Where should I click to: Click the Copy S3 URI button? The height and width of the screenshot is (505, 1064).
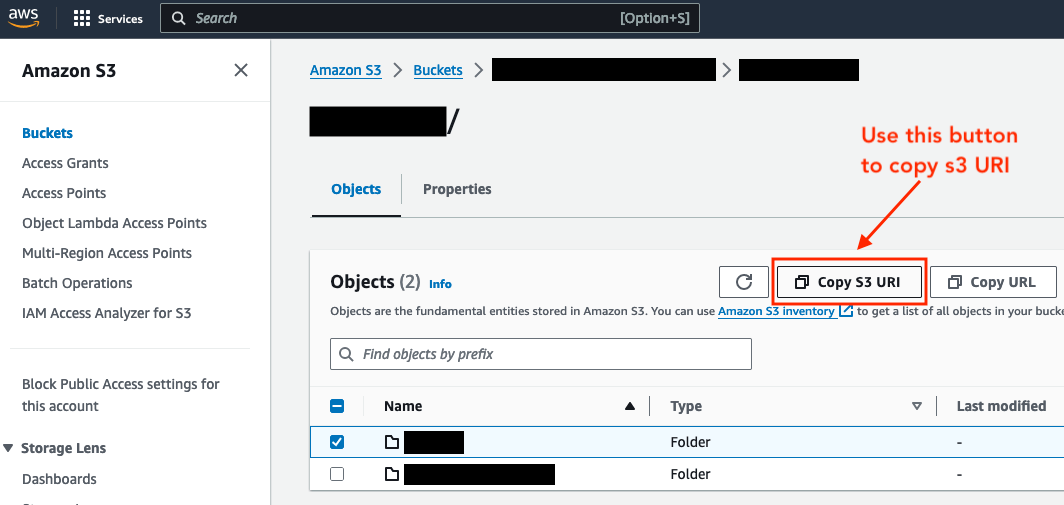pos(850,282)
